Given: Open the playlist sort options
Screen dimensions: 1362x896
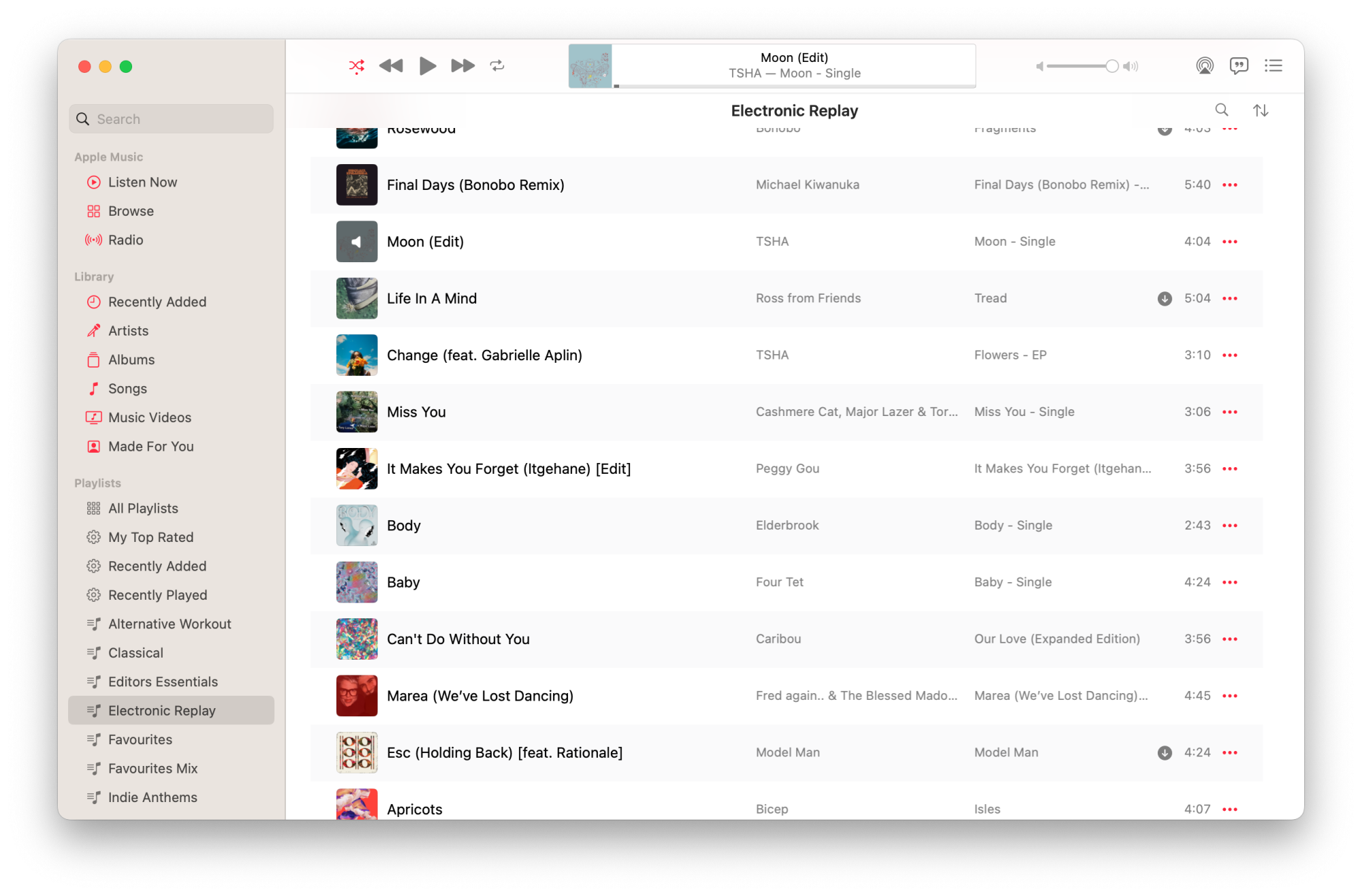Looking at the screenshot, I should tap(1261, 110).
